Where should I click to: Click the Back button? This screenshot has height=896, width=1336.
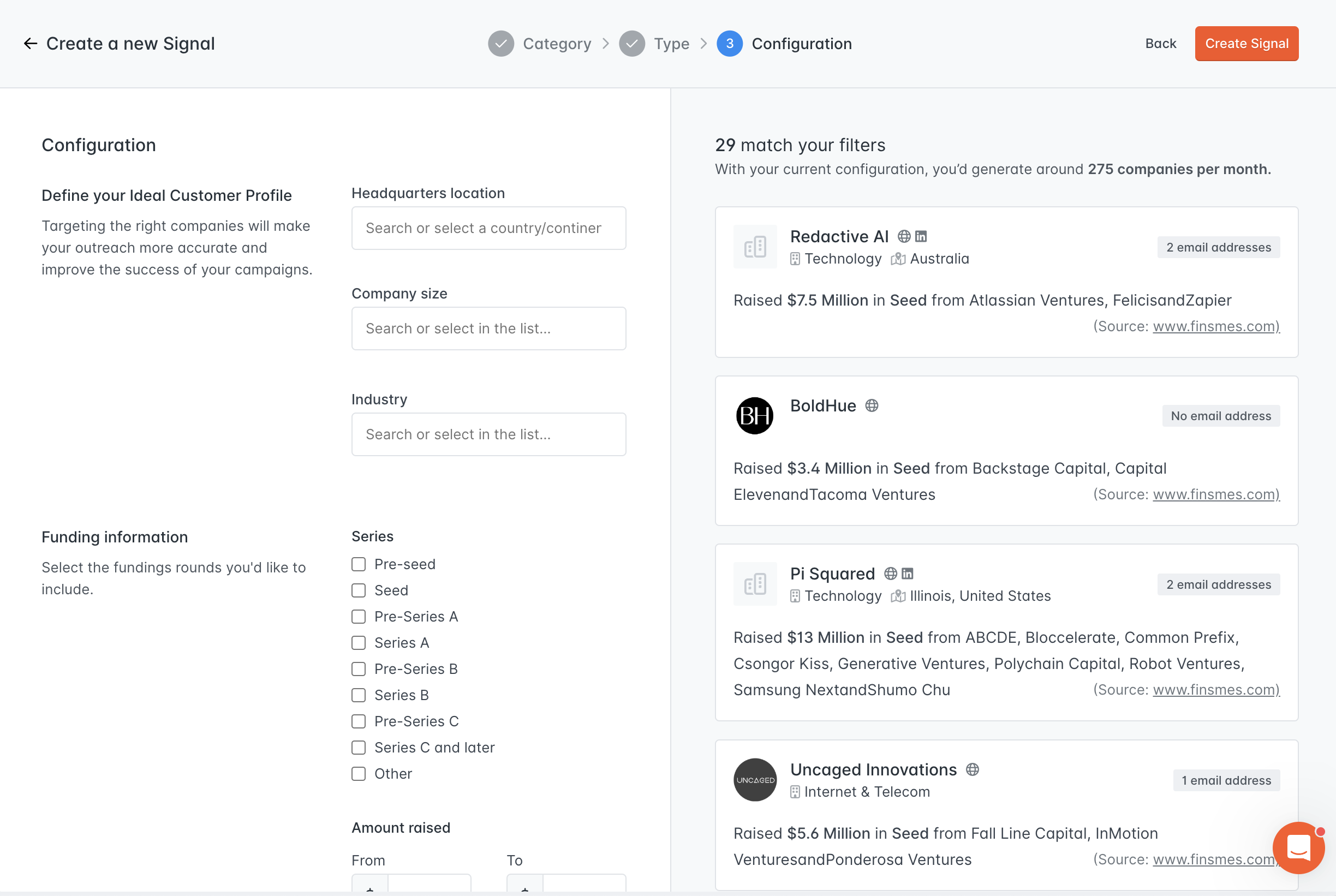(1161, 44)
